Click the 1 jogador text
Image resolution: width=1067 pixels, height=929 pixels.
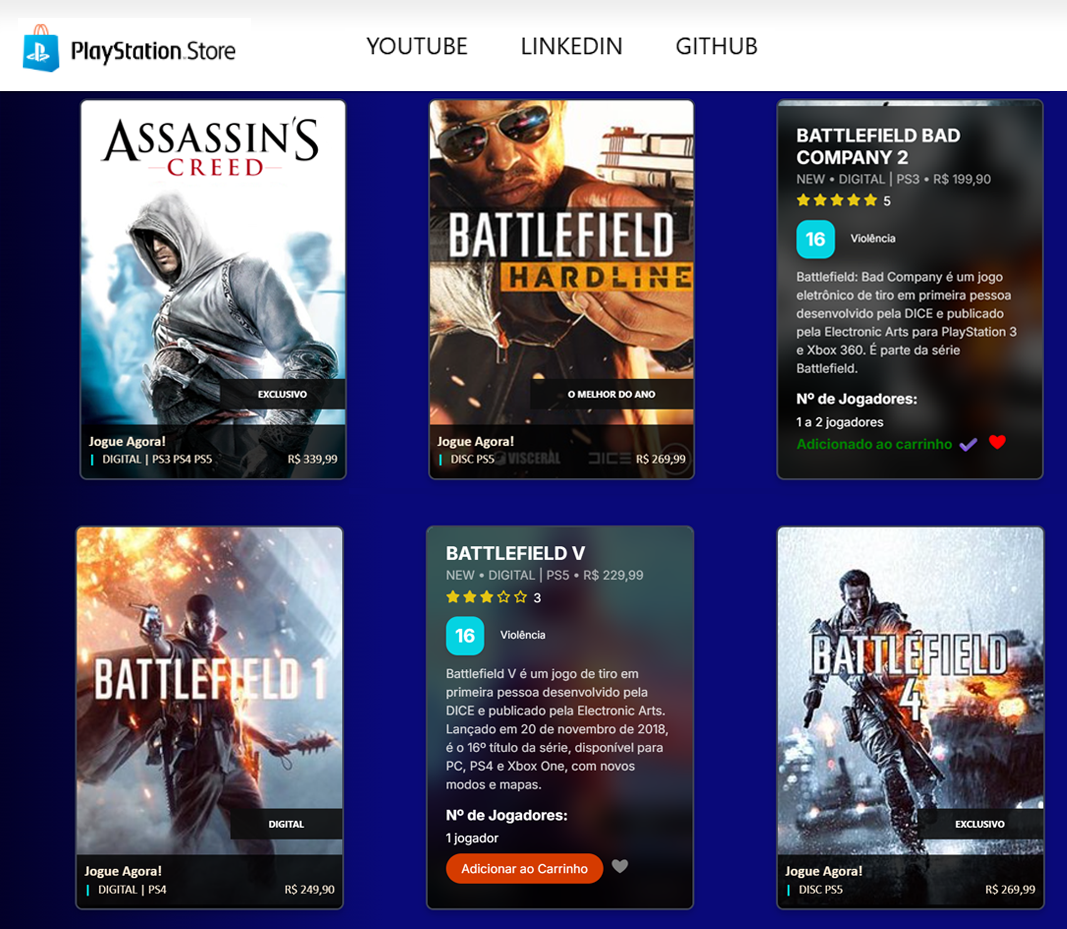(472, 838)
